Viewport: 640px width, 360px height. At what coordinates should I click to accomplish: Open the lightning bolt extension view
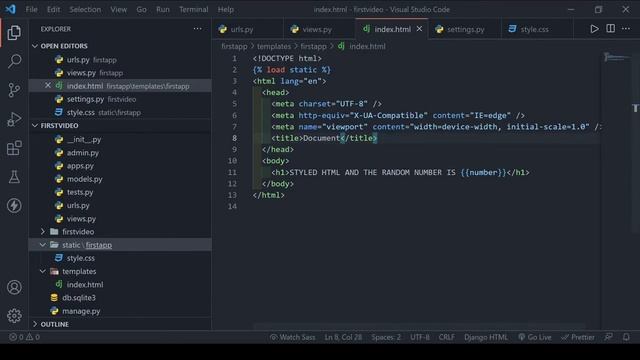click(14, 205)
